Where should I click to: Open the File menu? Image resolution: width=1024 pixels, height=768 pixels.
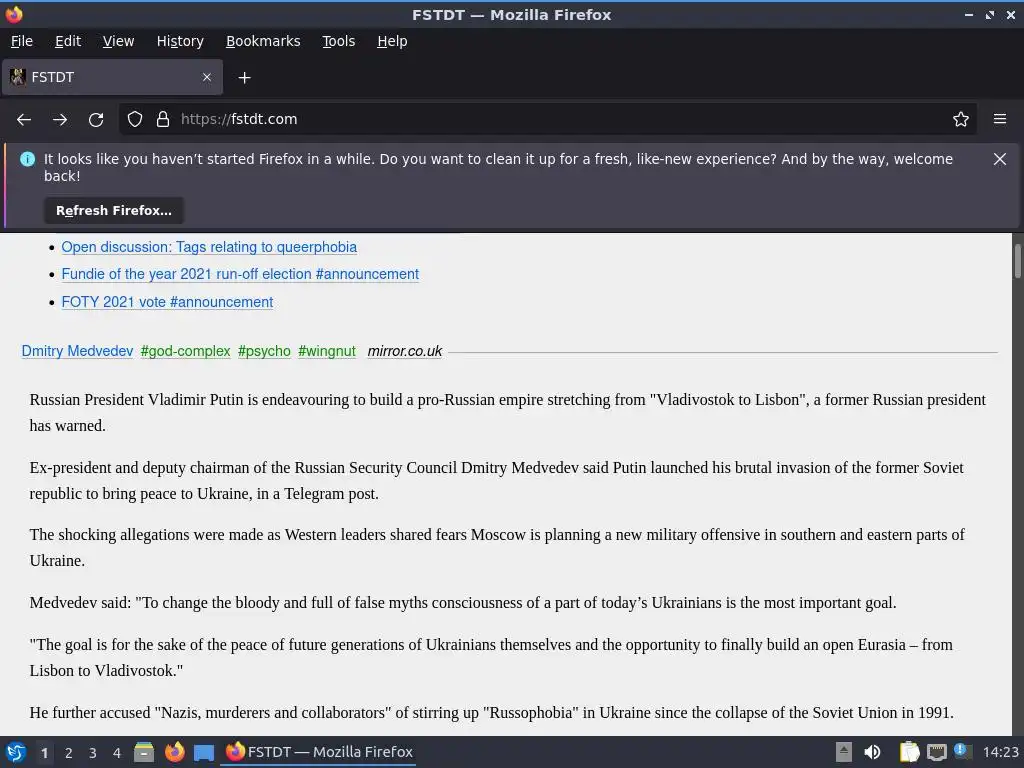pos(22,41)
